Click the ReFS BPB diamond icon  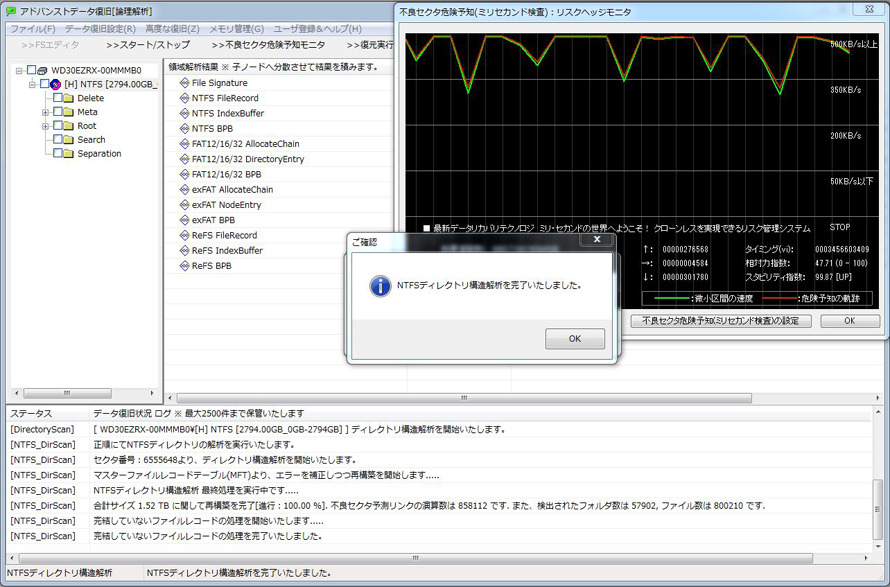(x=184, y=266)
